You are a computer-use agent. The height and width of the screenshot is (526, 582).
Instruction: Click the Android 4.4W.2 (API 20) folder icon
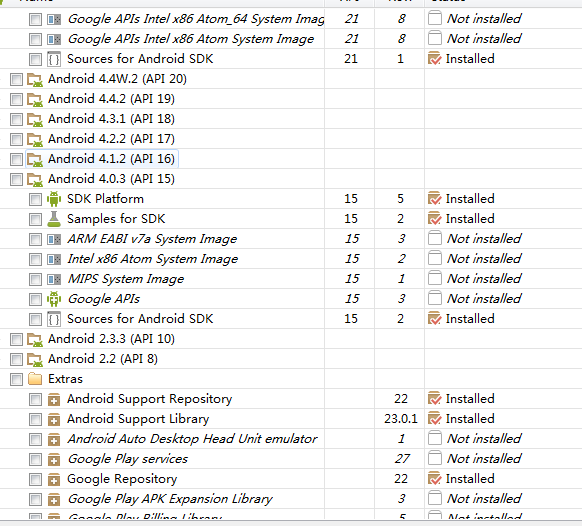point(35,79)
